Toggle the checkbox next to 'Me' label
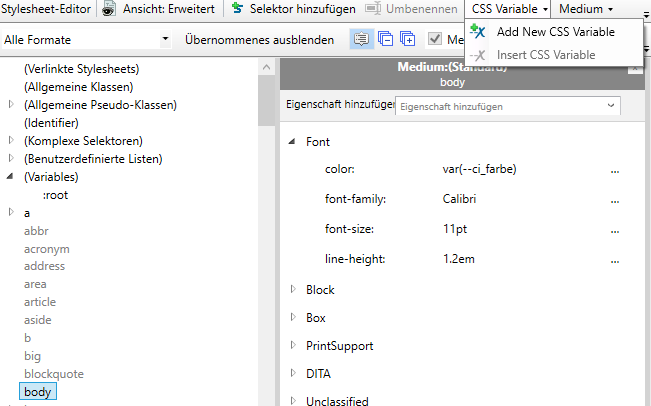This screenshot has height=406, width=651. (435, 40)
